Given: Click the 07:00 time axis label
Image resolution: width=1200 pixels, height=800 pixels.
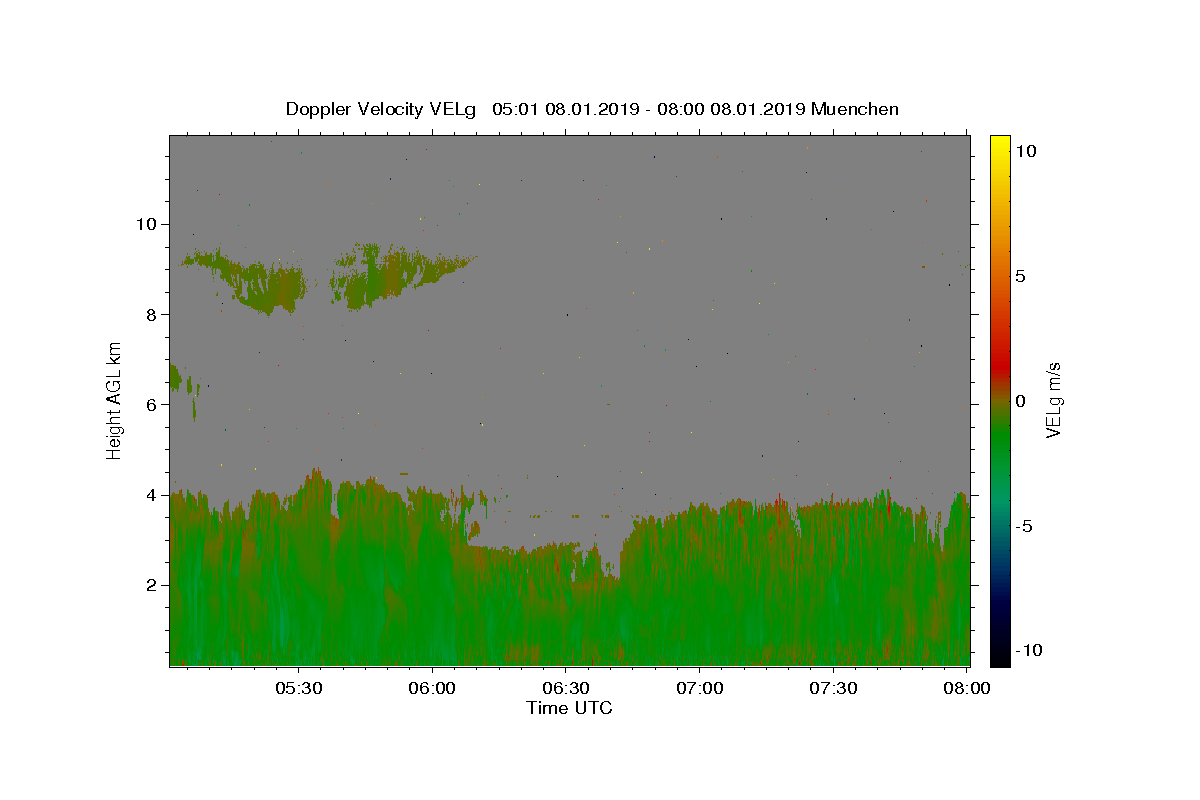Looking at the screenshot, I should coord(700,688).
